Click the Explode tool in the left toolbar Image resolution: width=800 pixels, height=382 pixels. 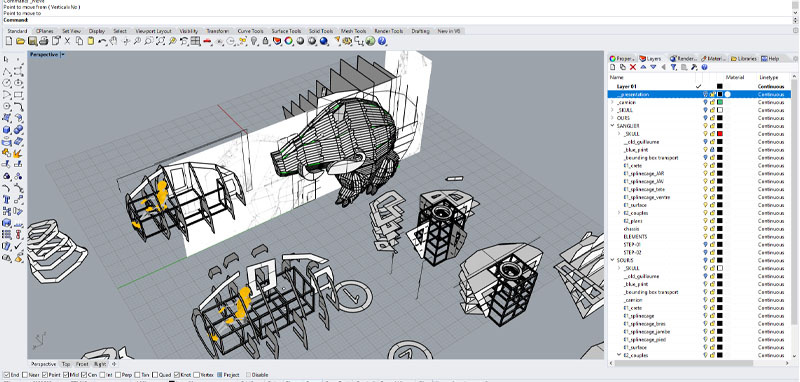pos(18,153)
